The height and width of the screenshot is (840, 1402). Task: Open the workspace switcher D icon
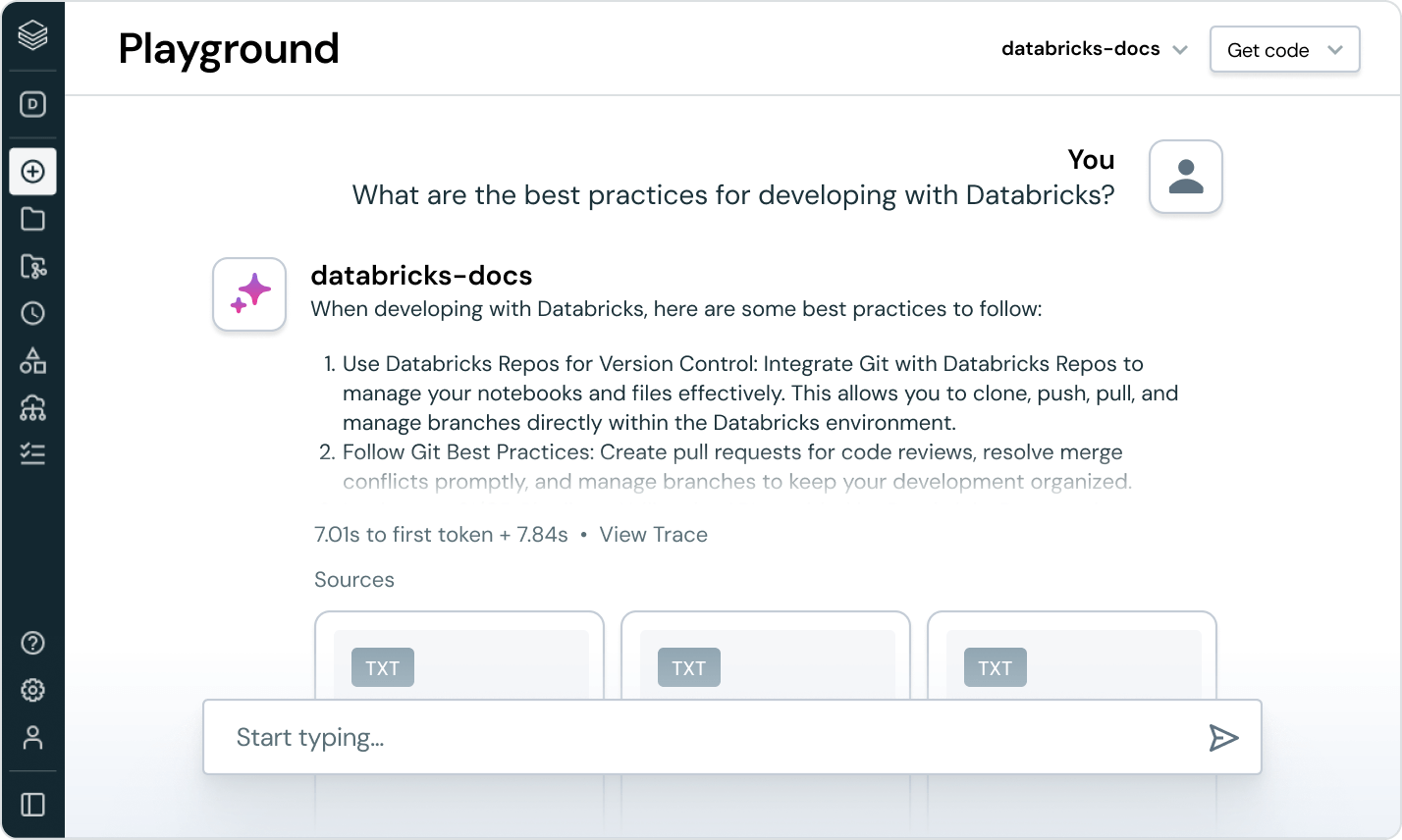pyautogui.click(x=33, y=104)
